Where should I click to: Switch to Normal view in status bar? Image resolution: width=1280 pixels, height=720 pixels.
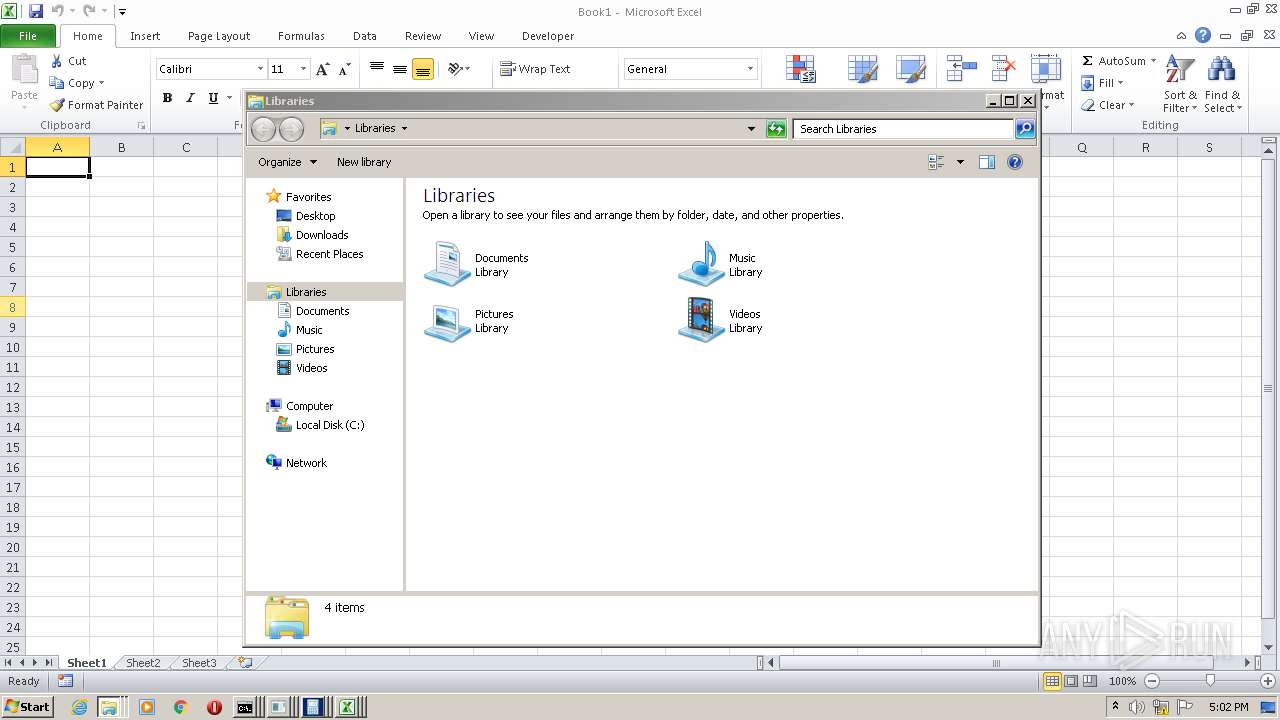point(1052,681)
